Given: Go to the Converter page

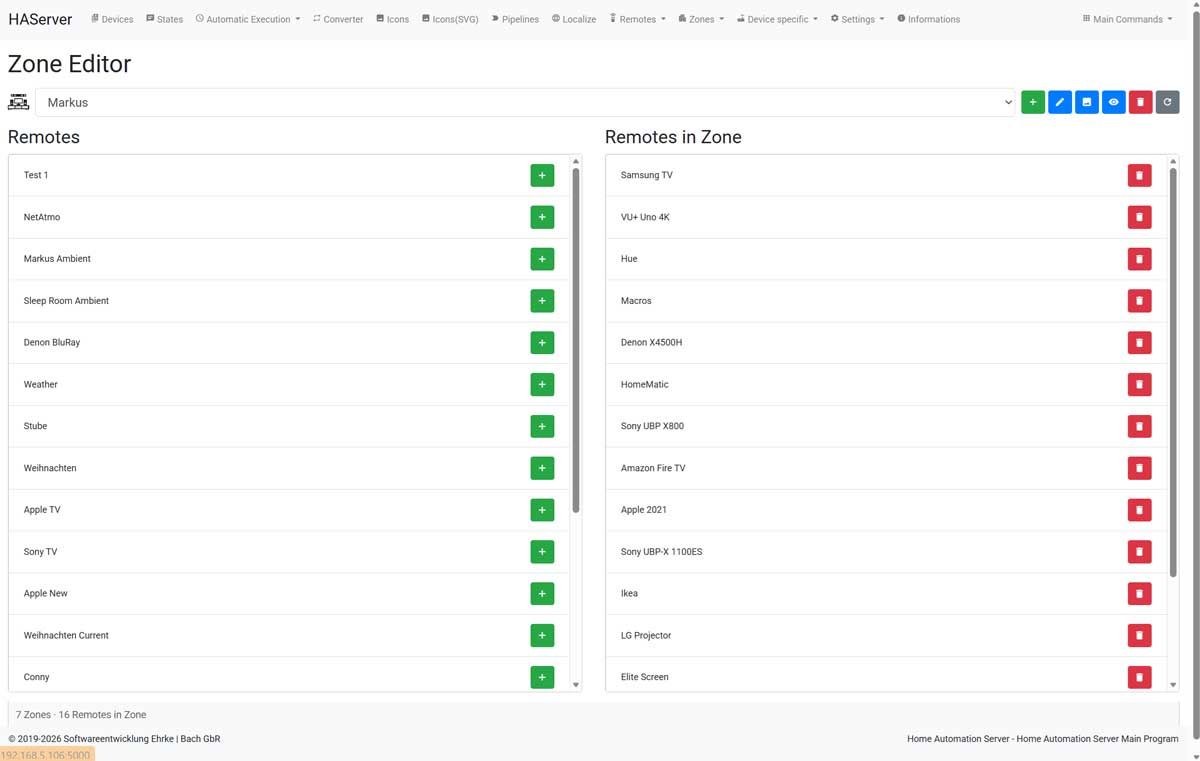Looking at the screenshot, I should tap(337, 19).
